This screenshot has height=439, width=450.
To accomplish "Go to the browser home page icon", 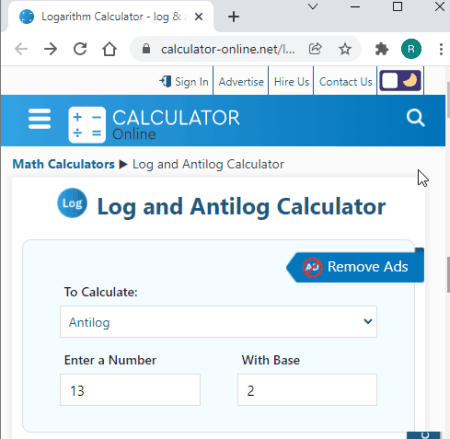I will click(109, 49).
